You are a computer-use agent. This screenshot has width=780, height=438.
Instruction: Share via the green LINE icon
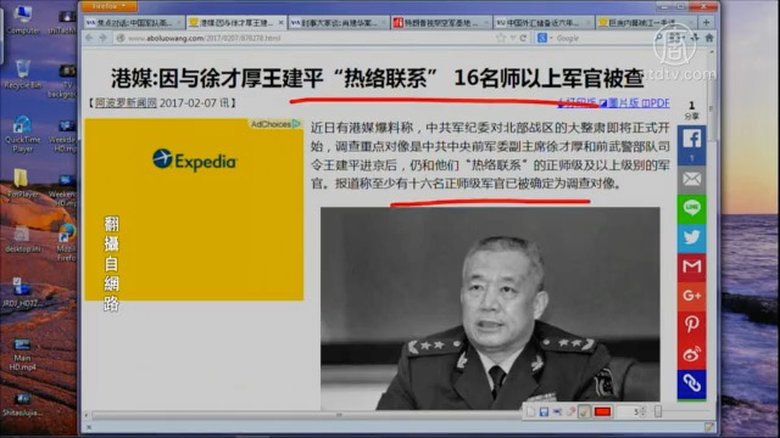[691, 208]
